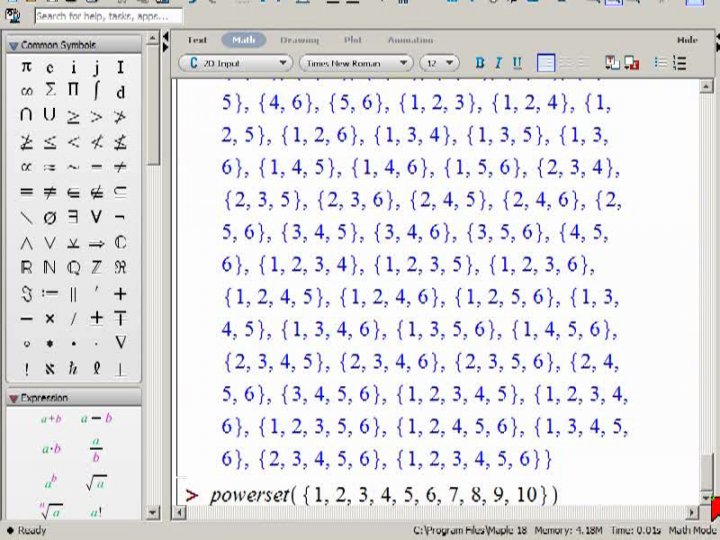720x540 pixels.
Task: Insert the rationals Q symbol
Action: tap(73, 268)
